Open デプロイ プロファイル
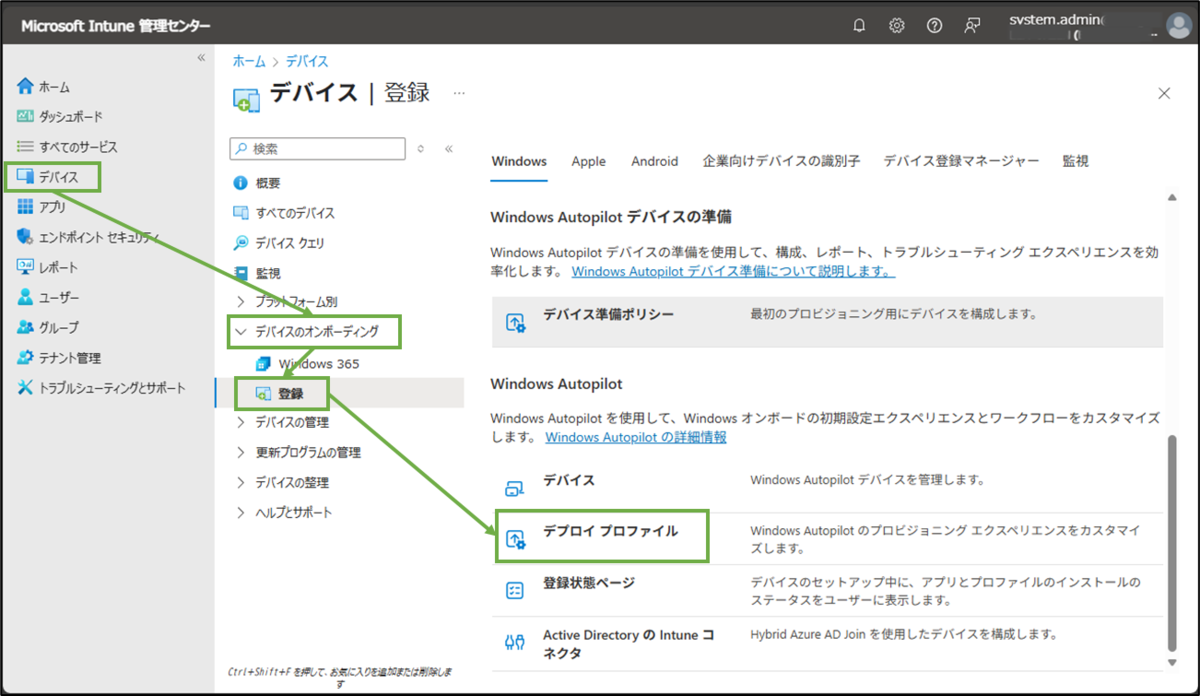 (x=610, y=531)
